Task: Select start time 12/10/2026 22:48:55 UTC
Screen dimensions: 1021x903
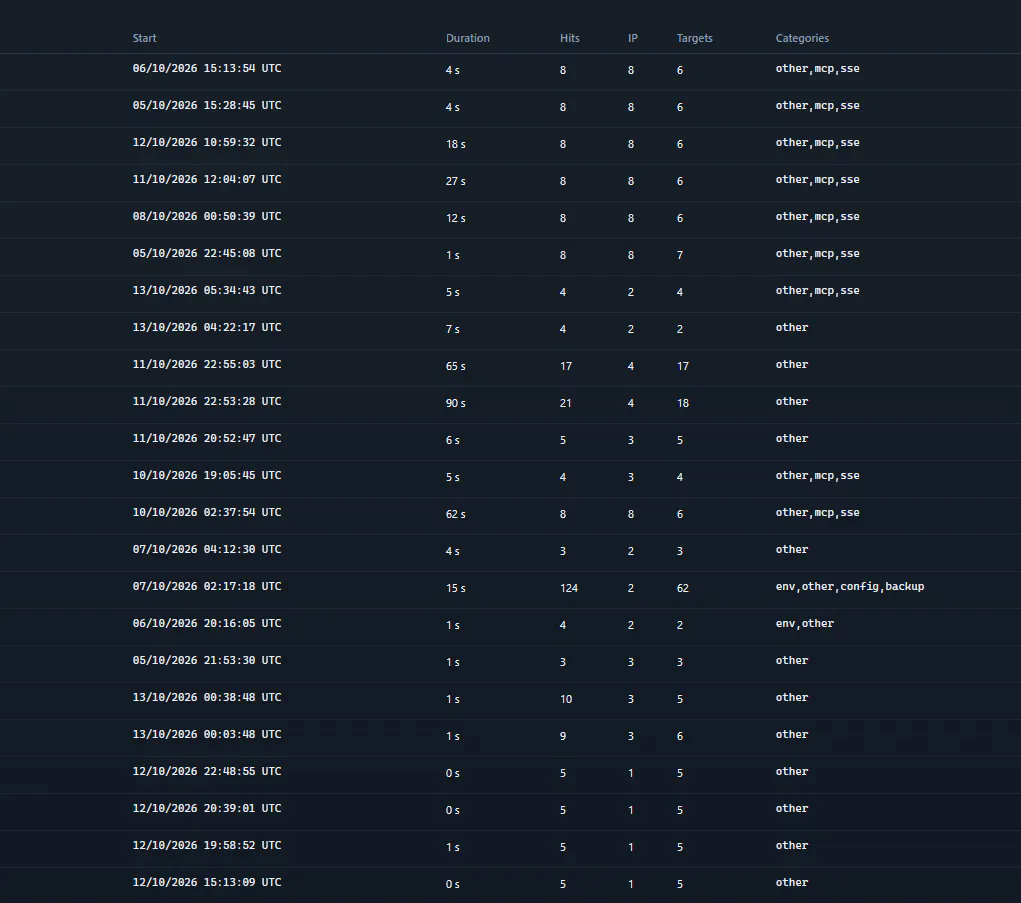Action: 207,771
